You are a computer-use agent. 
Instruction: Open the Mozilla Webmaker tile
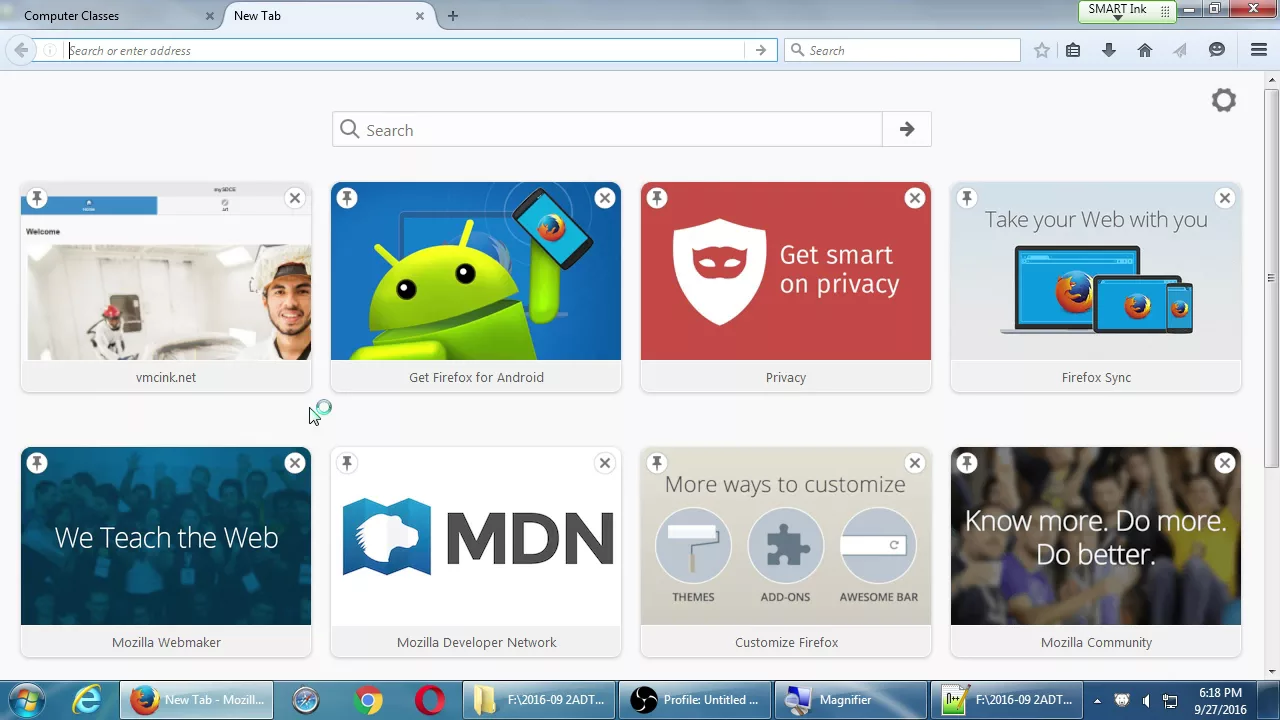tap(166, 552)
